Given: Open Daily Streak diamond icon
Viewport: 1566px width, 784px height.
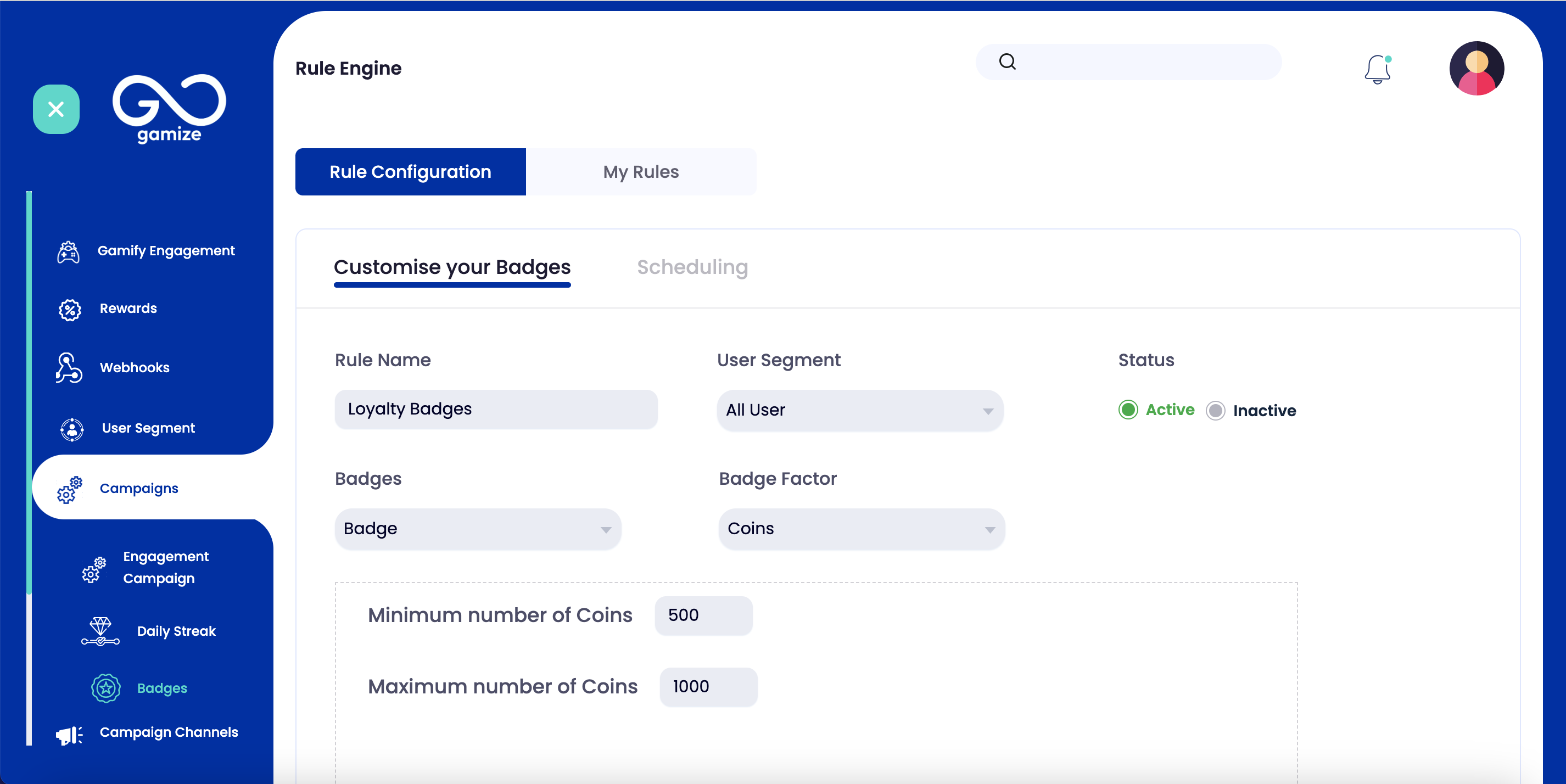Looking at the screenshot, I should [x=100, y=631].
